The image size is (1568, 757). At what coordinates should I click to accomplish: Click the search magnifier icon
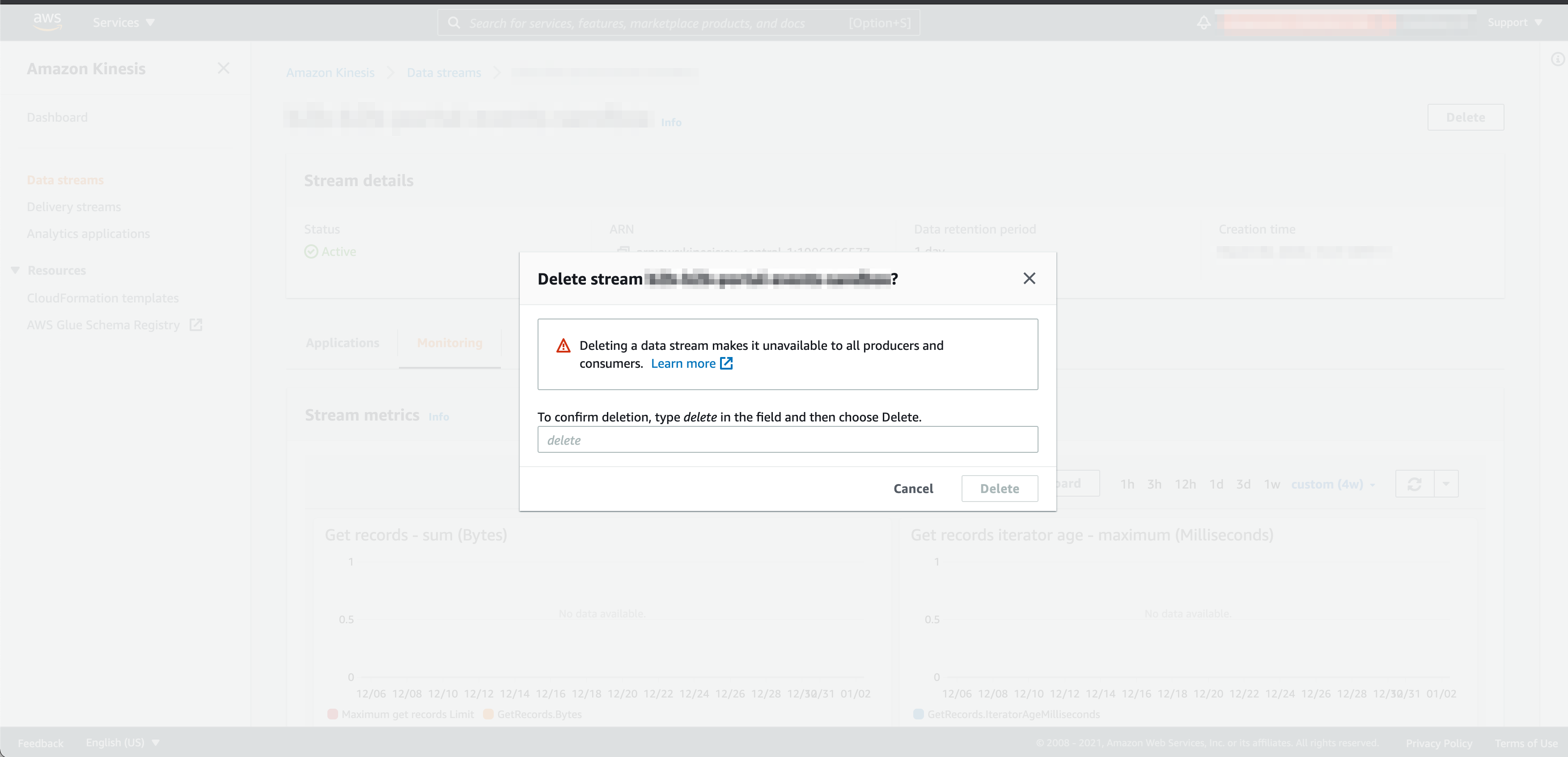click(x=454, y=22)
